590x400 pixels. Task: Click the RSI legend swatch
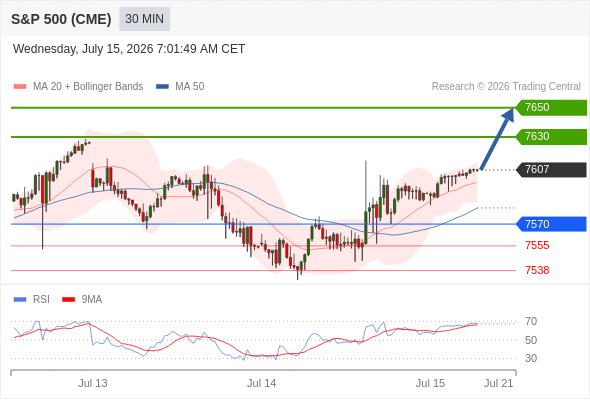coord(20,300)
